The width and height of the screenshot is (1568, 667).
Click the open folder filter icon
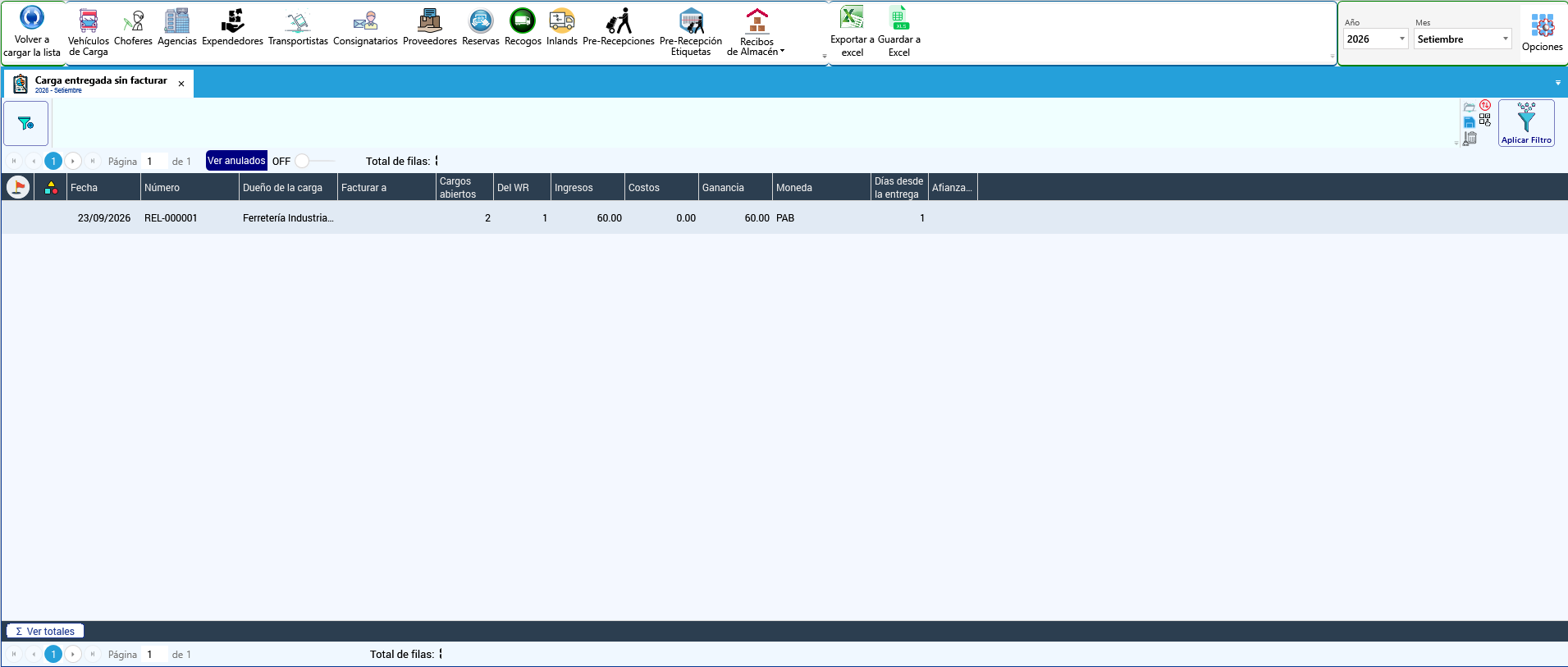click(1470, 107)
